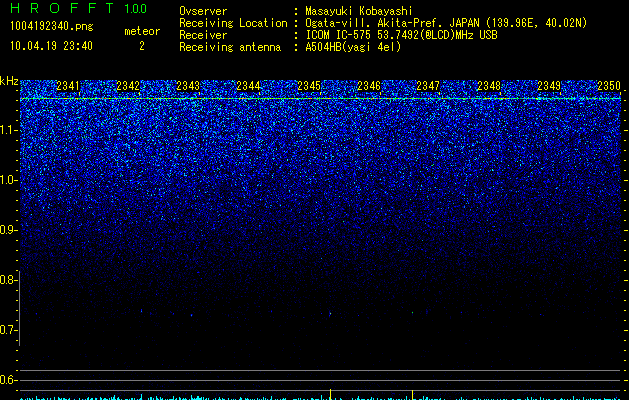Screen dimensions: 629x400
Task: Click the 0.8 kHz axis label
Action: coord(8,280)
